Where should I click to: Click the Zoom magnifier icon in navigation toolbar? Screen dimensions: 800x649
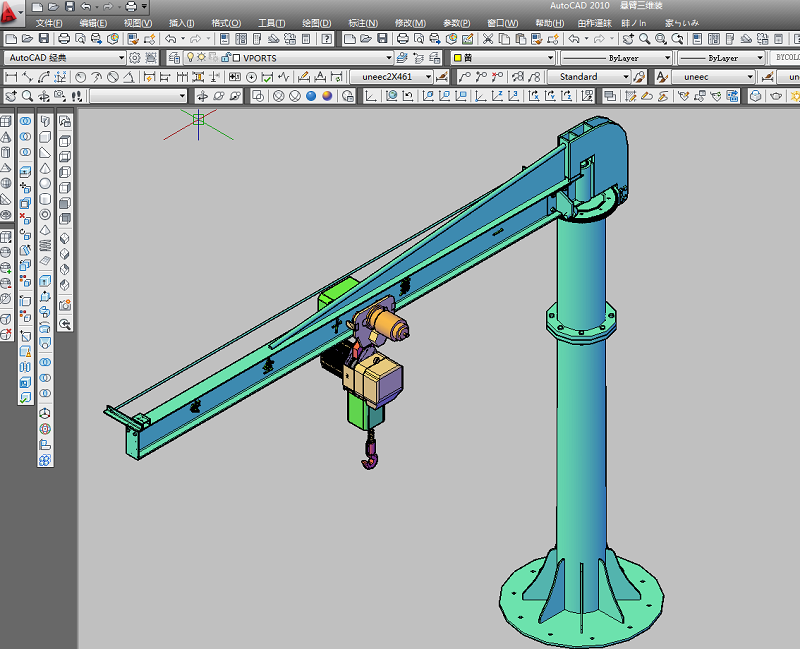click(x=28, y=96)
